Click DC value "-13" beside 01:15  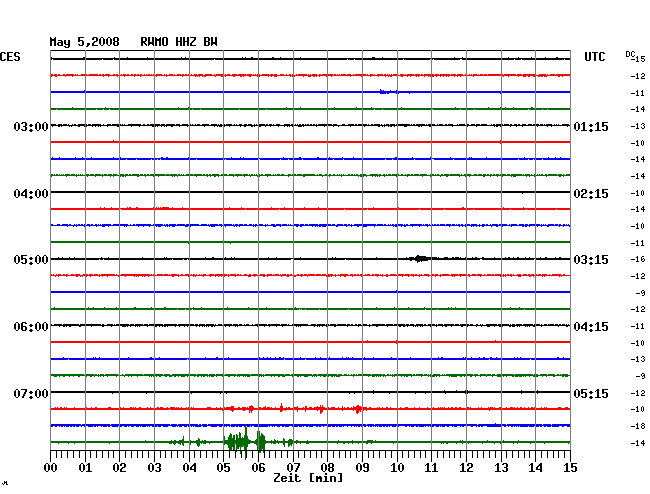pyautogui.click(x=638, y=126)
